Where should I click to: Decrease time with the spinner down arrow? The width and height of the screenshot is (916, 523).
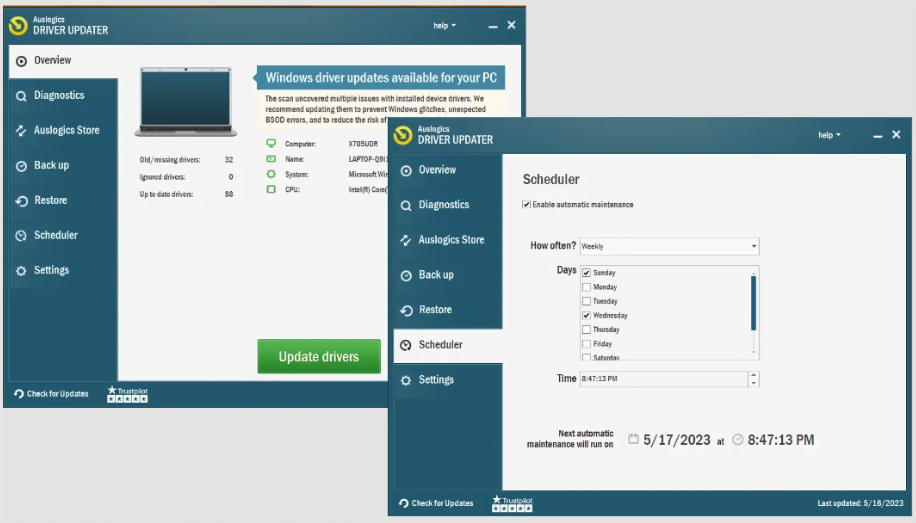(754, 383)
